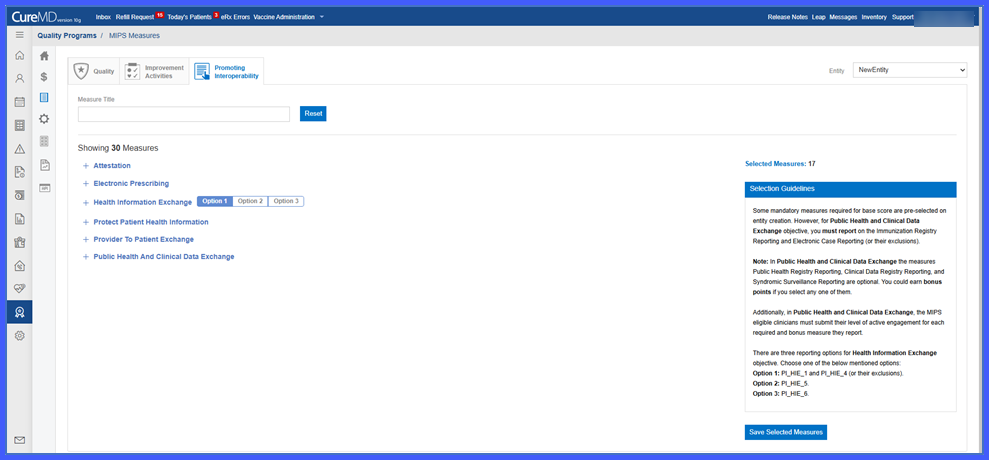The width and height of the screenshot is (989, 460).
Task: Click the API icon in secondary sidebar
Action: pos(44,188)
